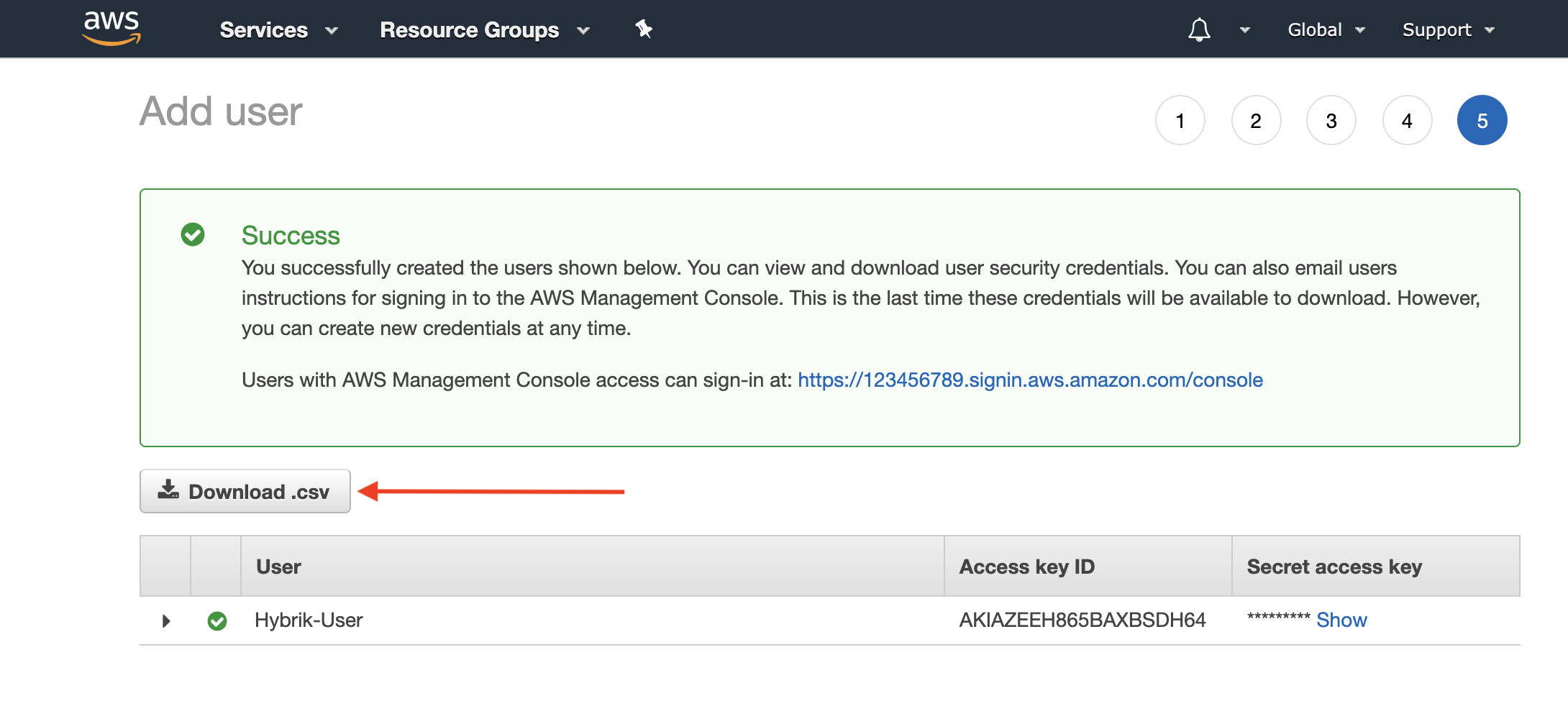Go to wizard step 2
1568x706 pixels.
point(1256,120)
